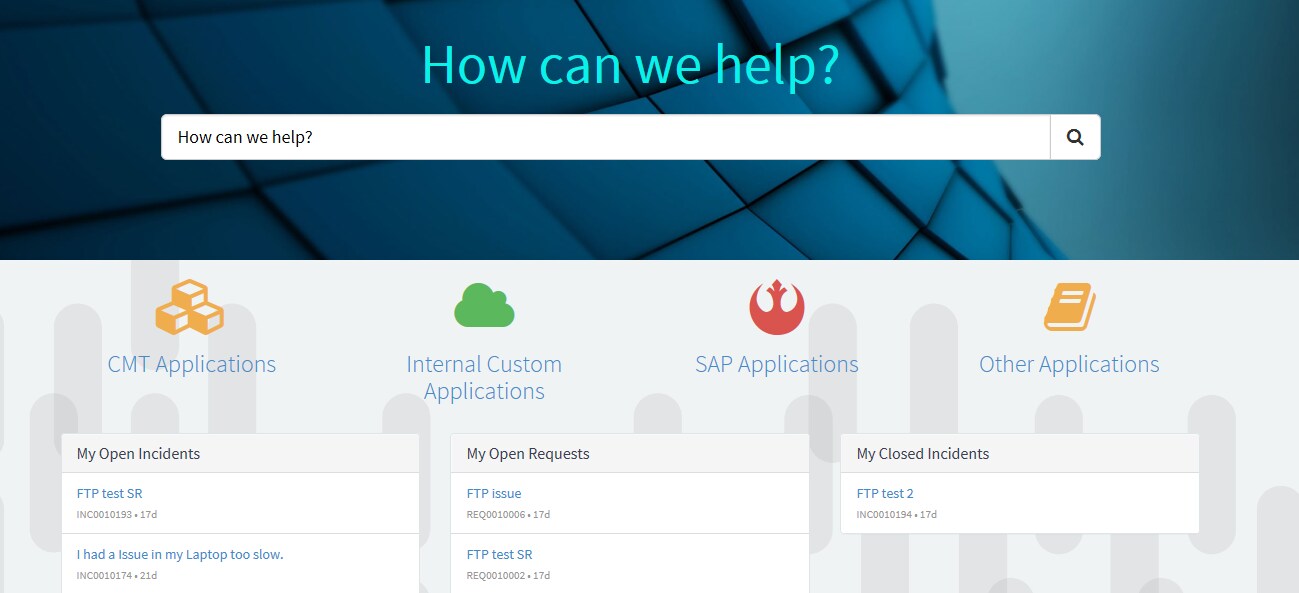Viewport: 1299px width, 593px height.
Task: Open the FTP test SR incident
Action: [110, 493]
